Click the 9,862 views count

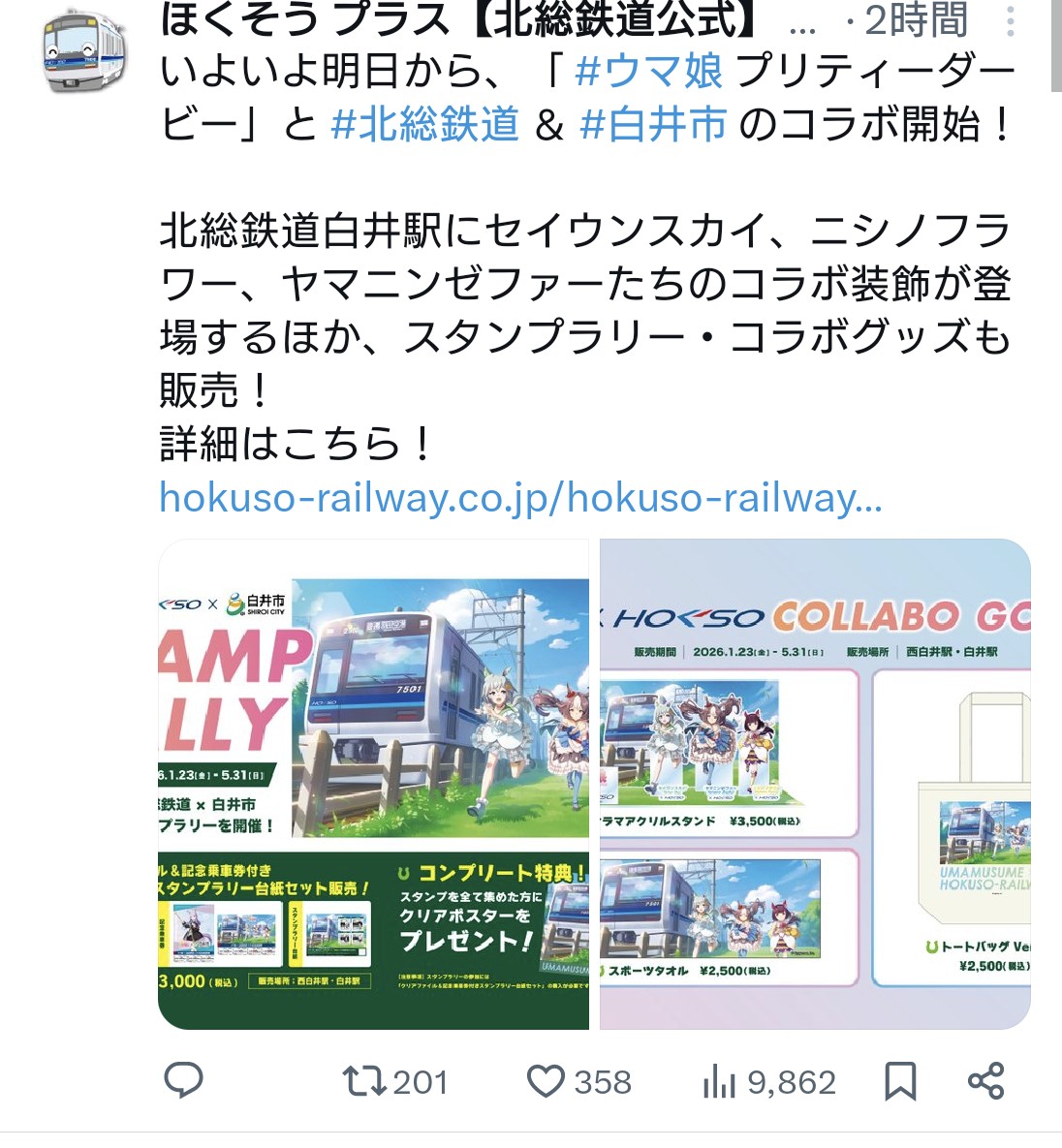coord(792,1082)
